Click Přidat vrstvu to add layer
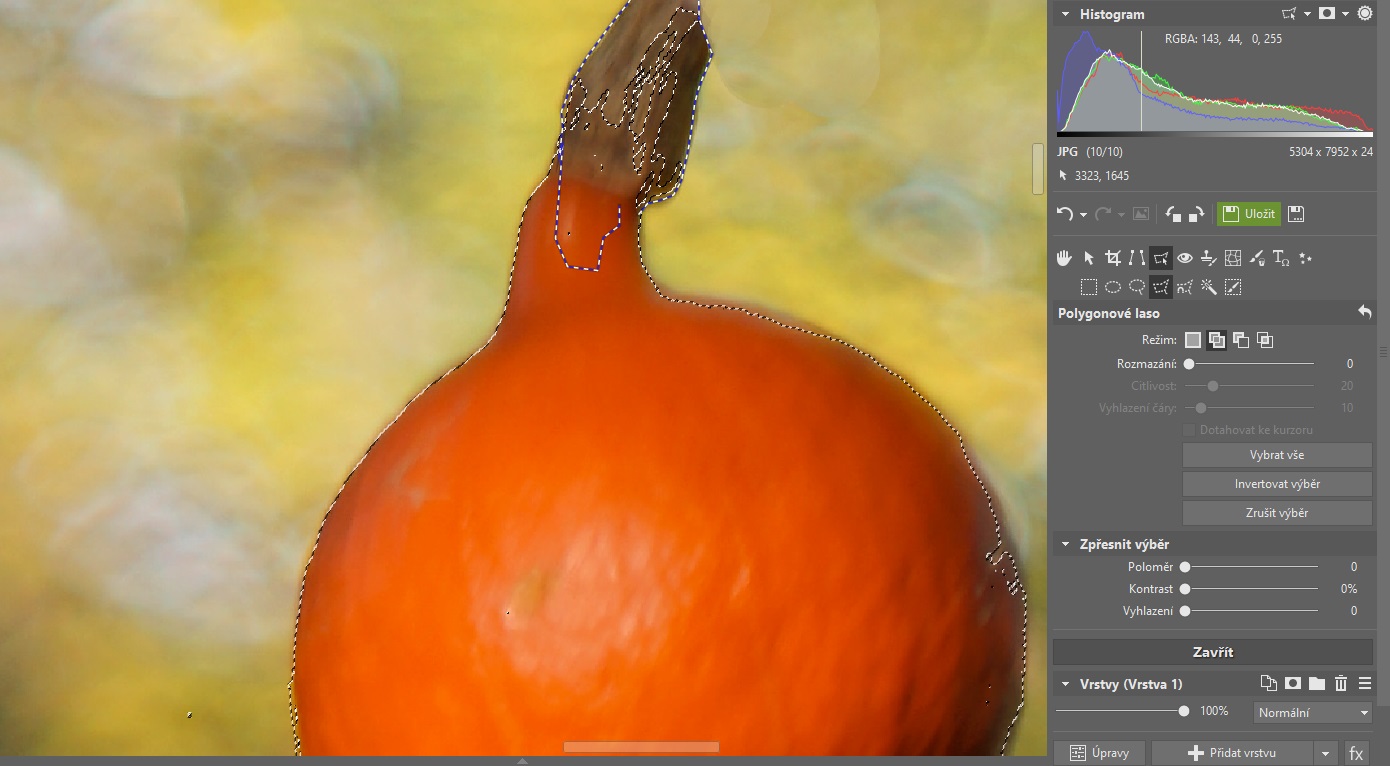This screenshot has height=766, width=1390. (x=1232, y=754)
